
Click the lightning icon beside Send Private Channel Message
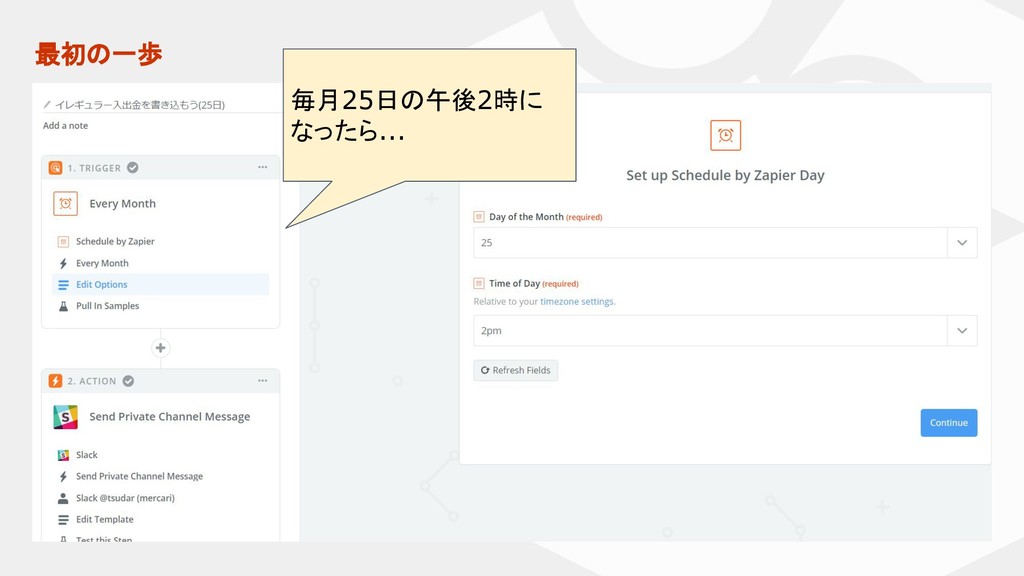point(63,477)
